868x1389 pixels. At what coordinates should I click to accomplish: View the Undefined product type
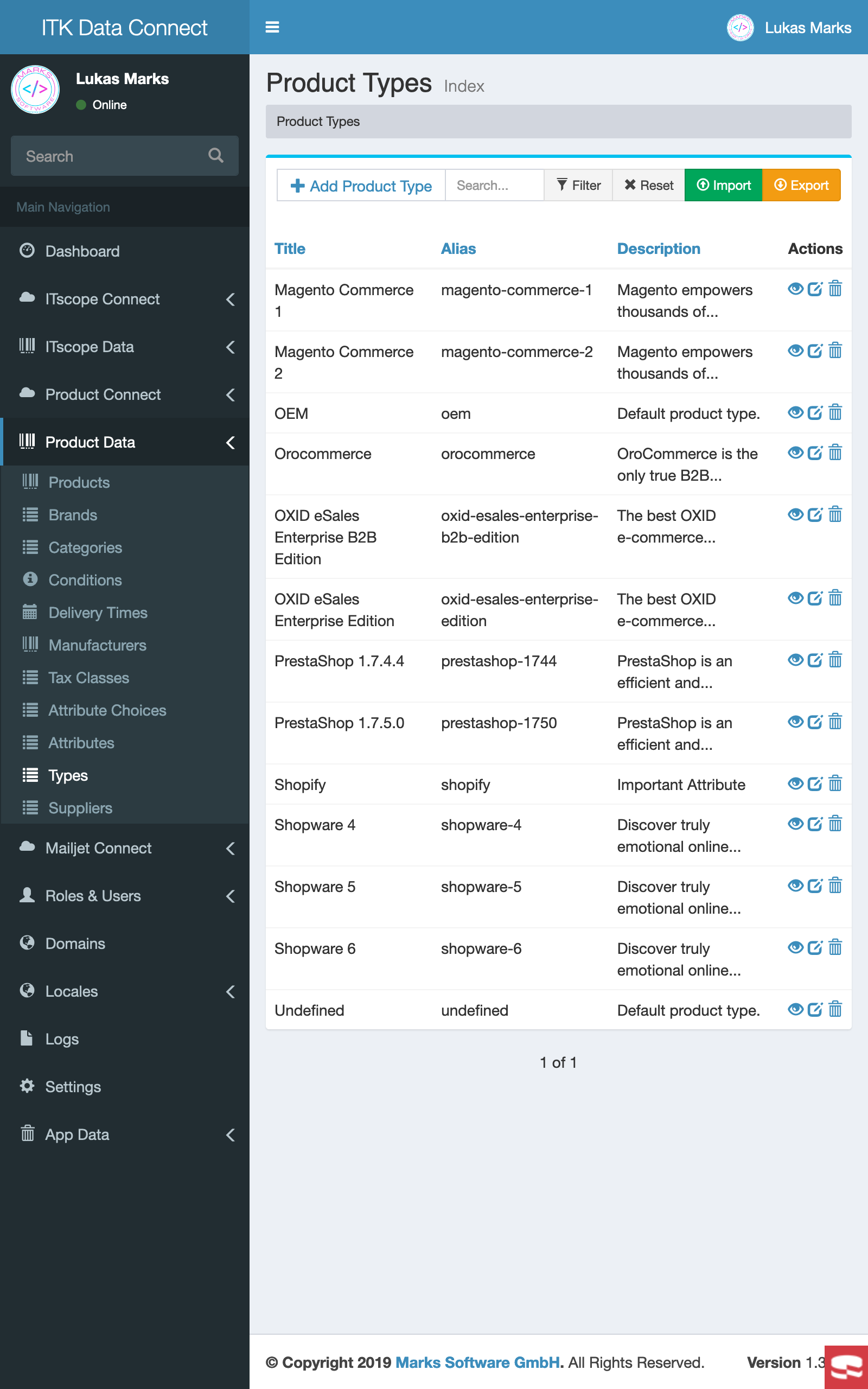tap(795, 1010)
